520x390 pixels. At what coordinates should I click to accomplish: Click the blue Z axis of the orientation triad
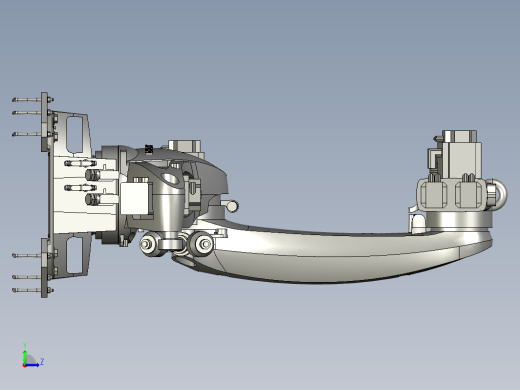[x=32, y=365]
